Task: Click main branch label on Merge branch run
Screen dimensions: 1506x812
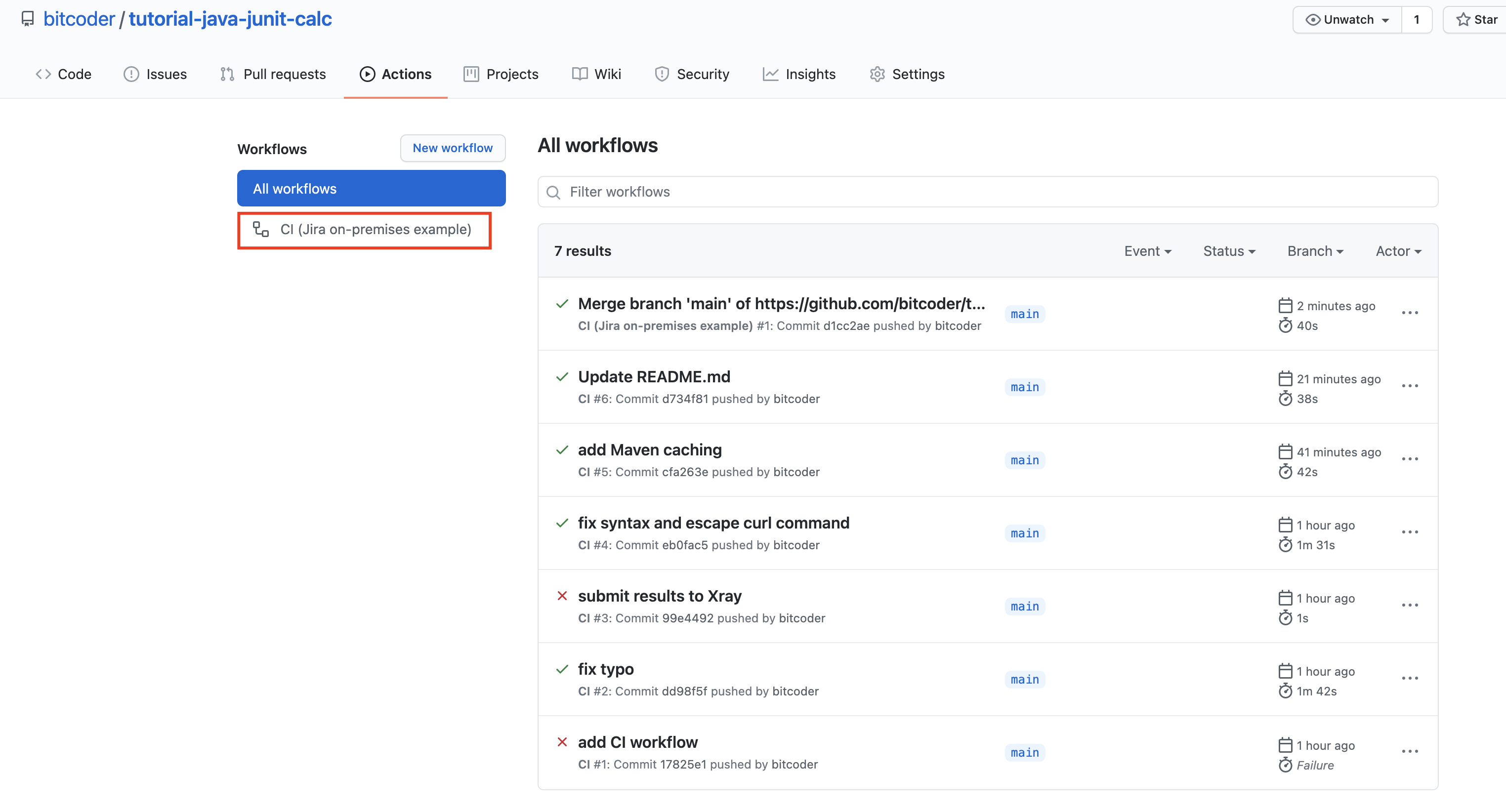Action: (x=1025, y=314)
